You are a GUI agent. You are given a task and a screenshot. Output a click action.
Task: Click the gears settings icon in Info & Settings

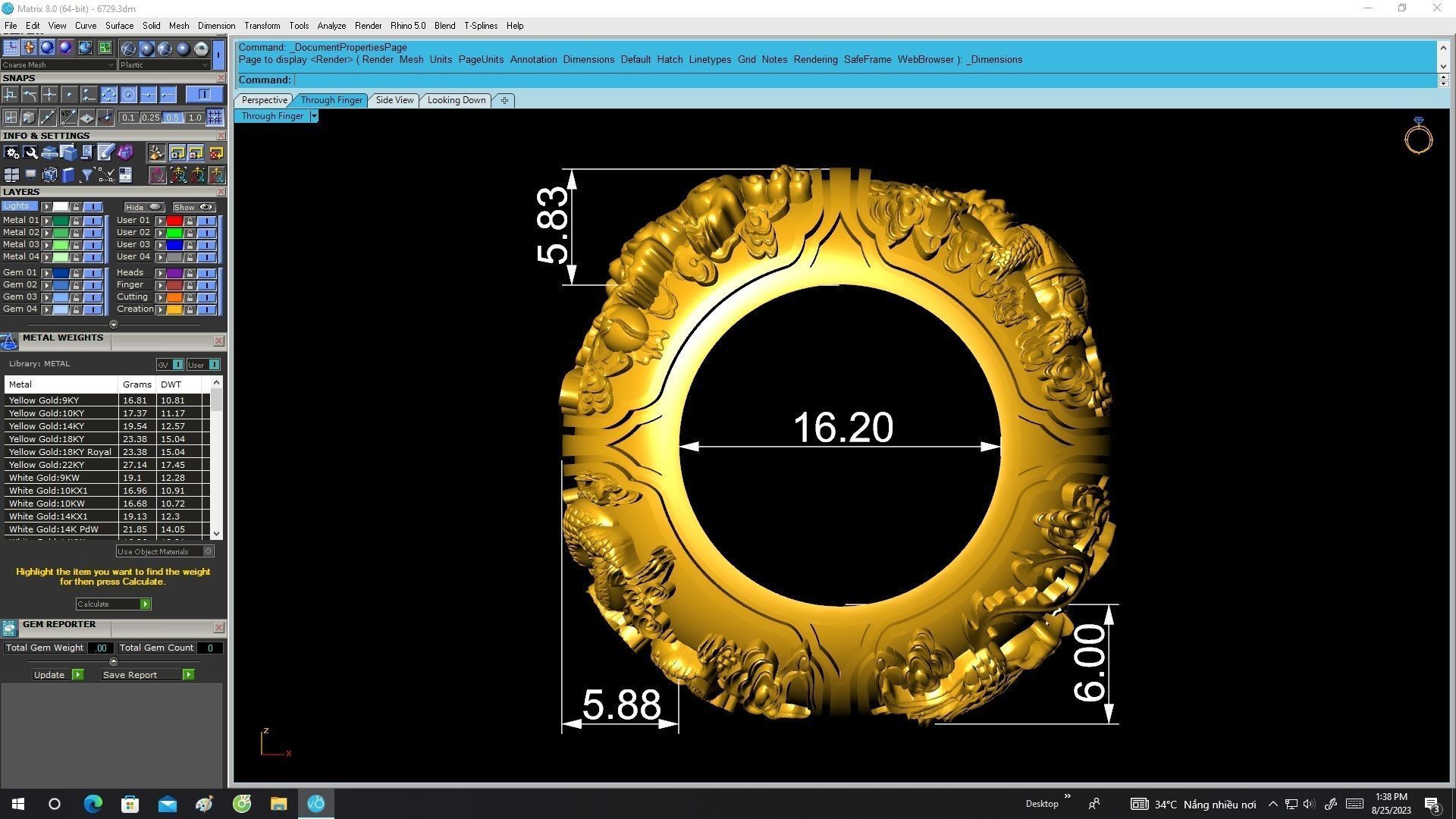[11, 153]
